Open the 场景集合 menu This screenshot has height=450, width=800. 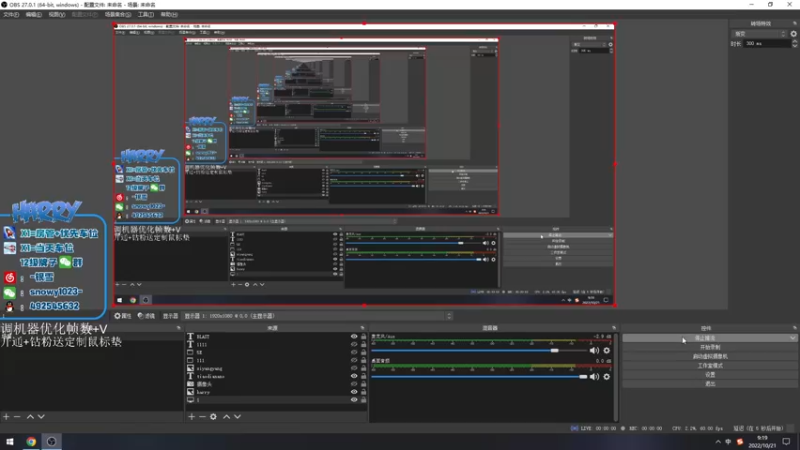[117, 14]
